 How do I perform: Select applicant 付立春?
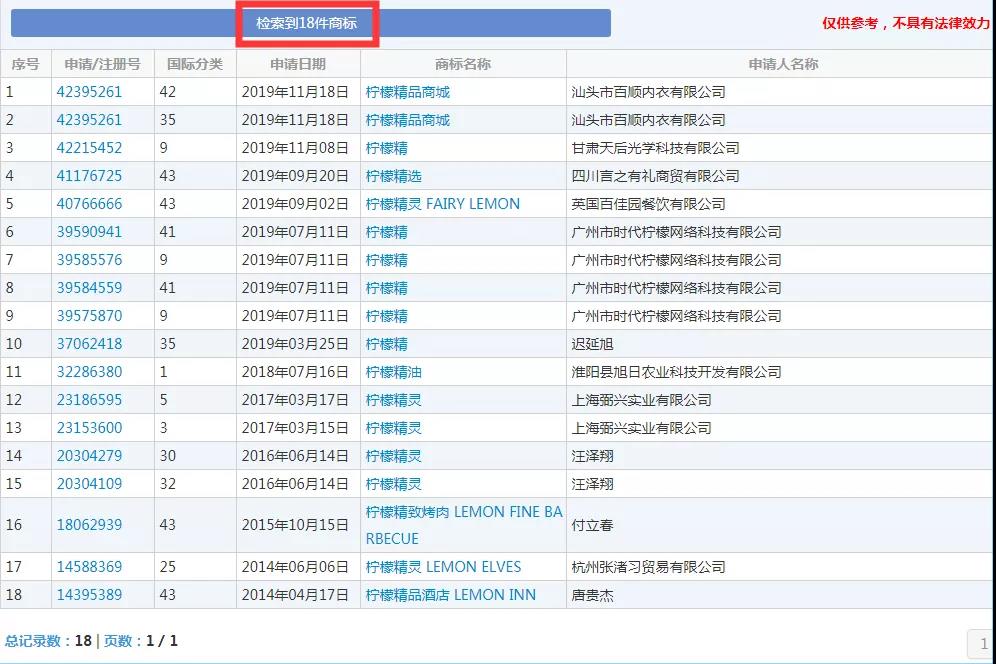pos(592,525)
